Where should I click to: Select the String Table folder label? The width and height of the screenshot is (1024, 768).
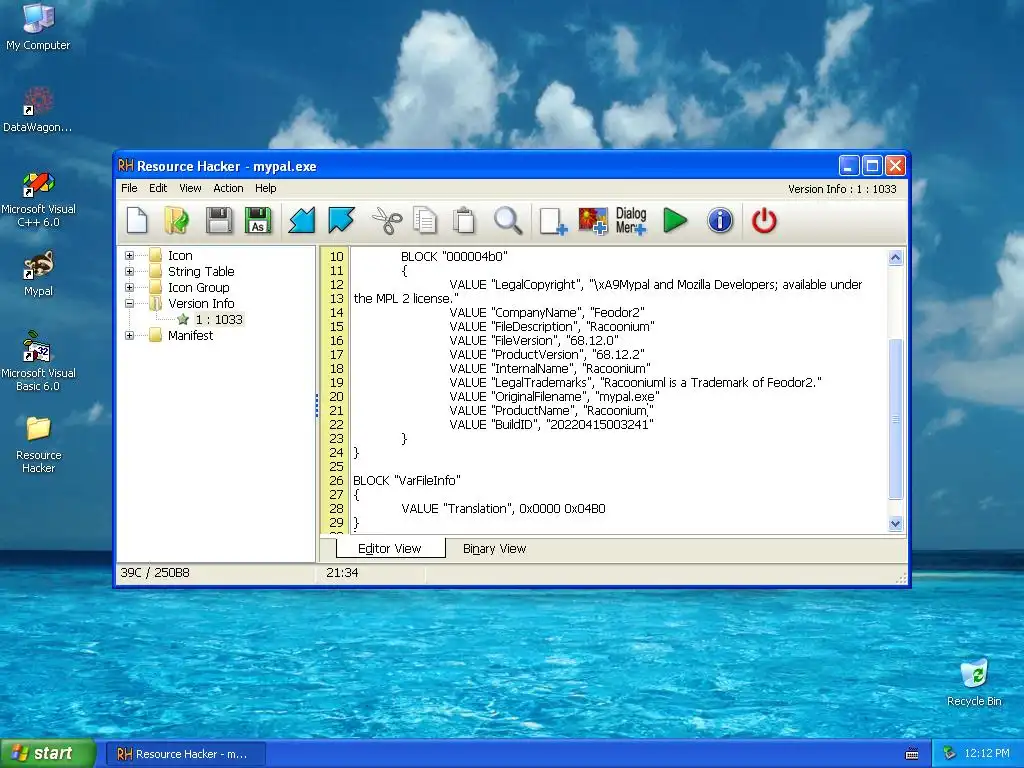[201, 272]
